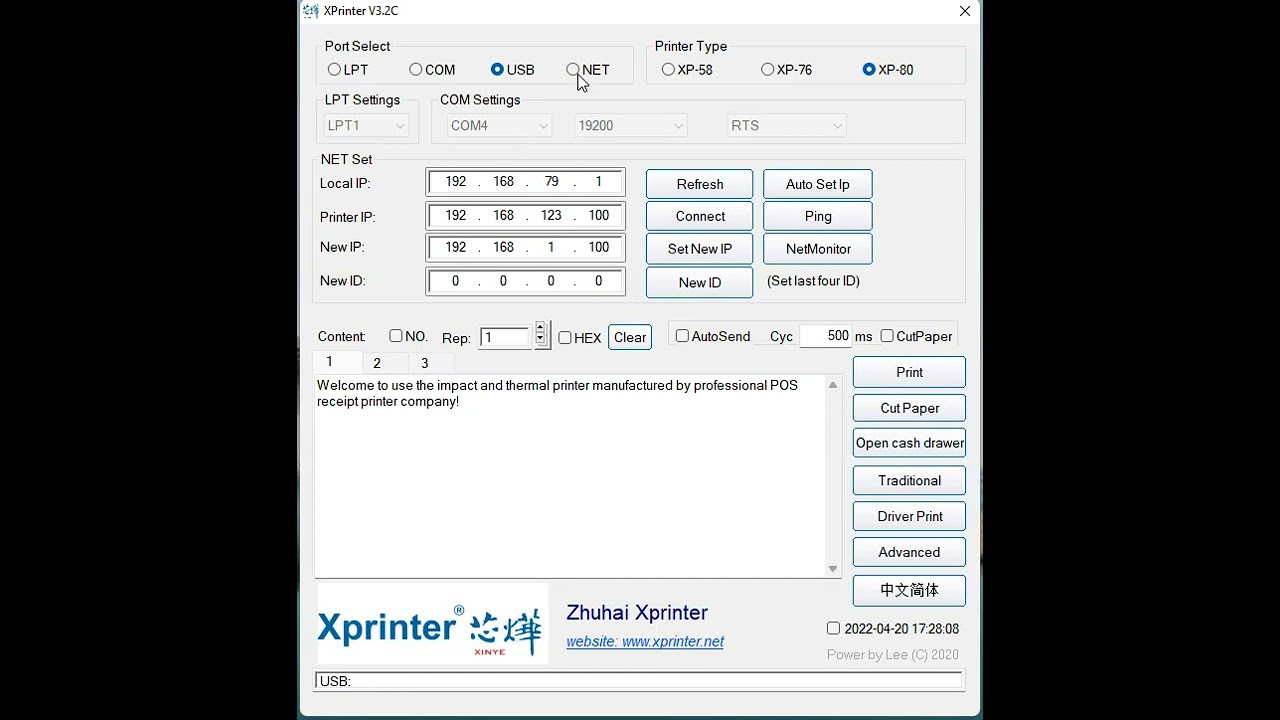The width and height of the screenshot is (1280, 720).
Task: Switch to content tab 1
Action: coord(337,362)
